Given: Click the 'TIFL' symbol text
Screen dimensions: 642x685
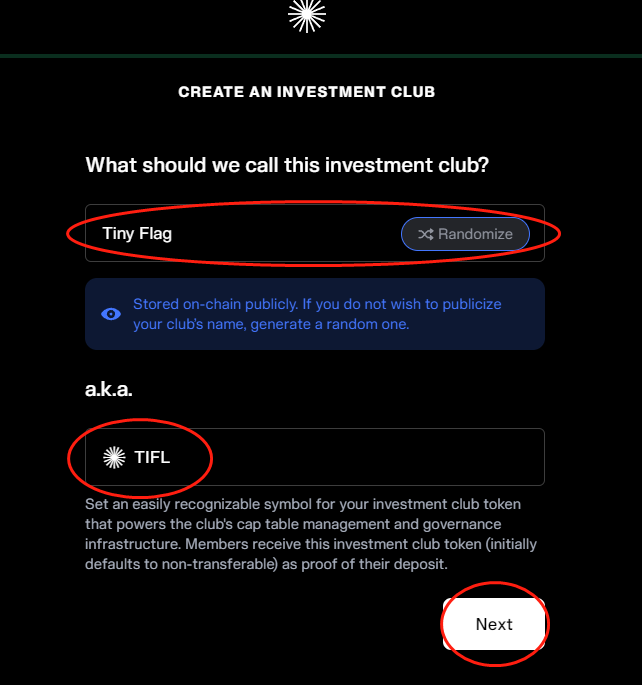Looking at the screenshot, I should click(152, 458).
